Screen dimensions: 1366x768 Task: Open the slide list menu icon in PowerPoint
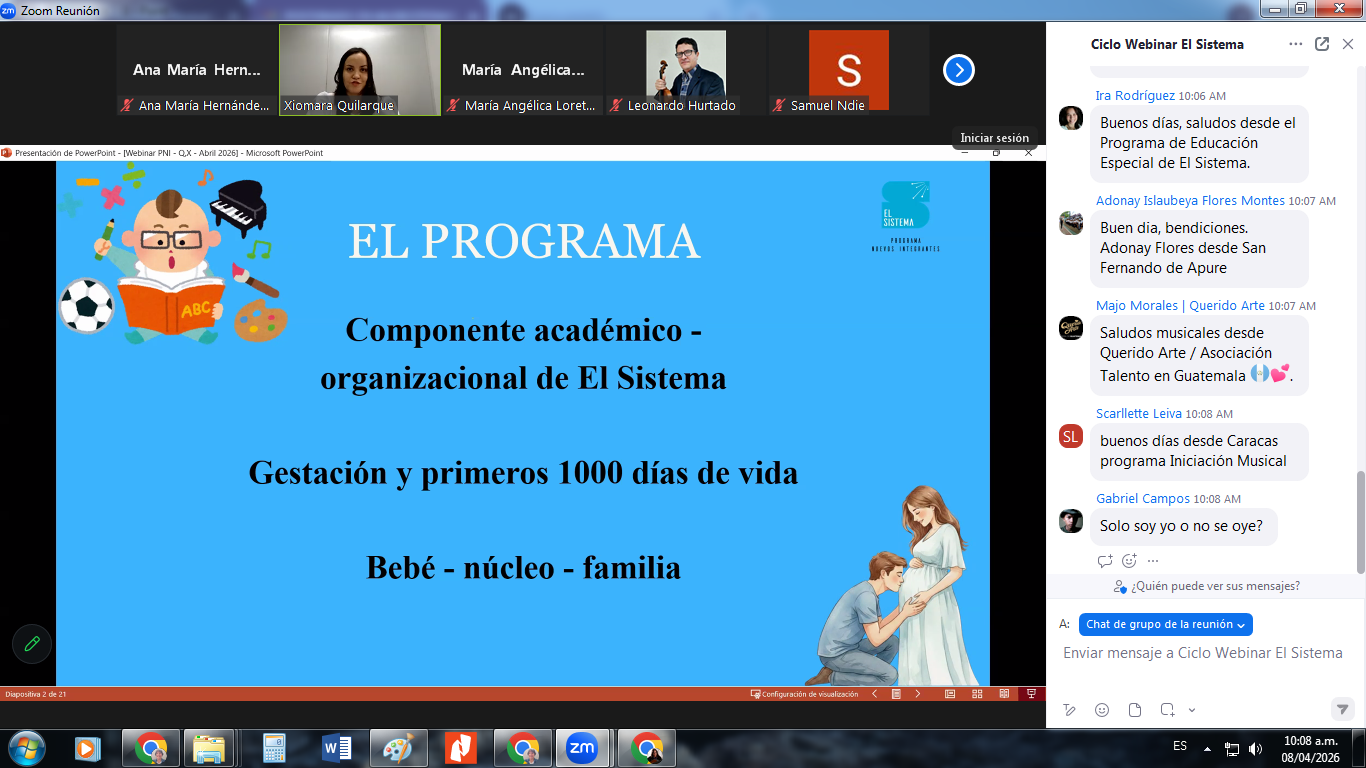point(896,694)
